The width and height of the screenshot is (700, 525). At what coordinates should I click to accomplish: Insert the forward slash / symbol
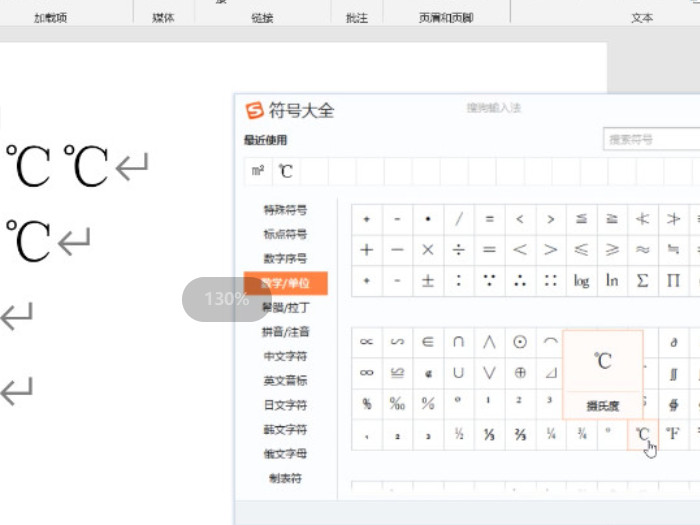(x=459, y=219)
